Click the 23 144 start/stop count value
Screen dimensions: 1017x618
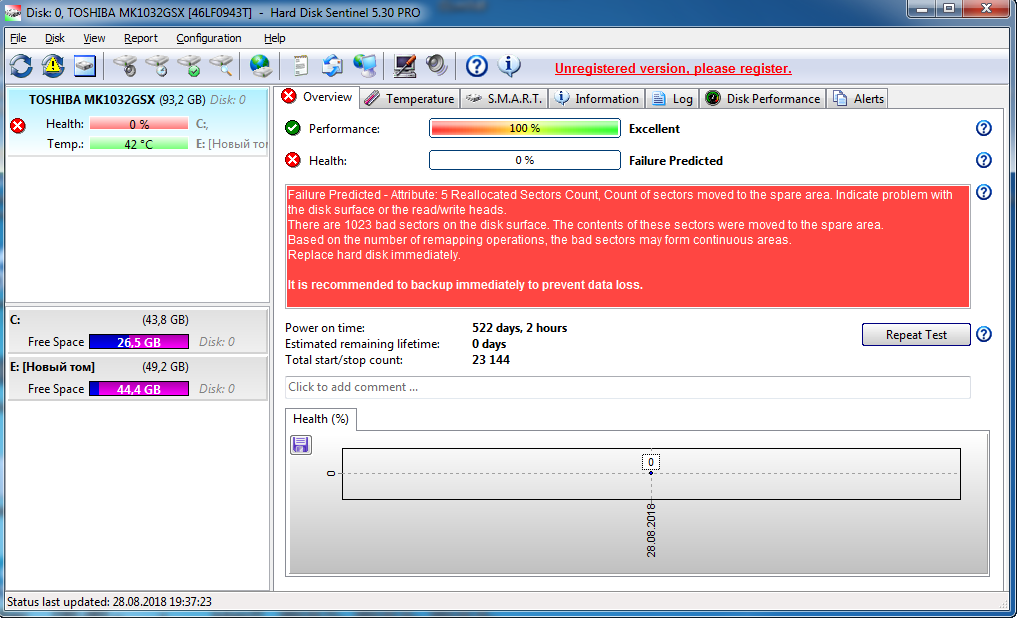[x=491, y=360]
